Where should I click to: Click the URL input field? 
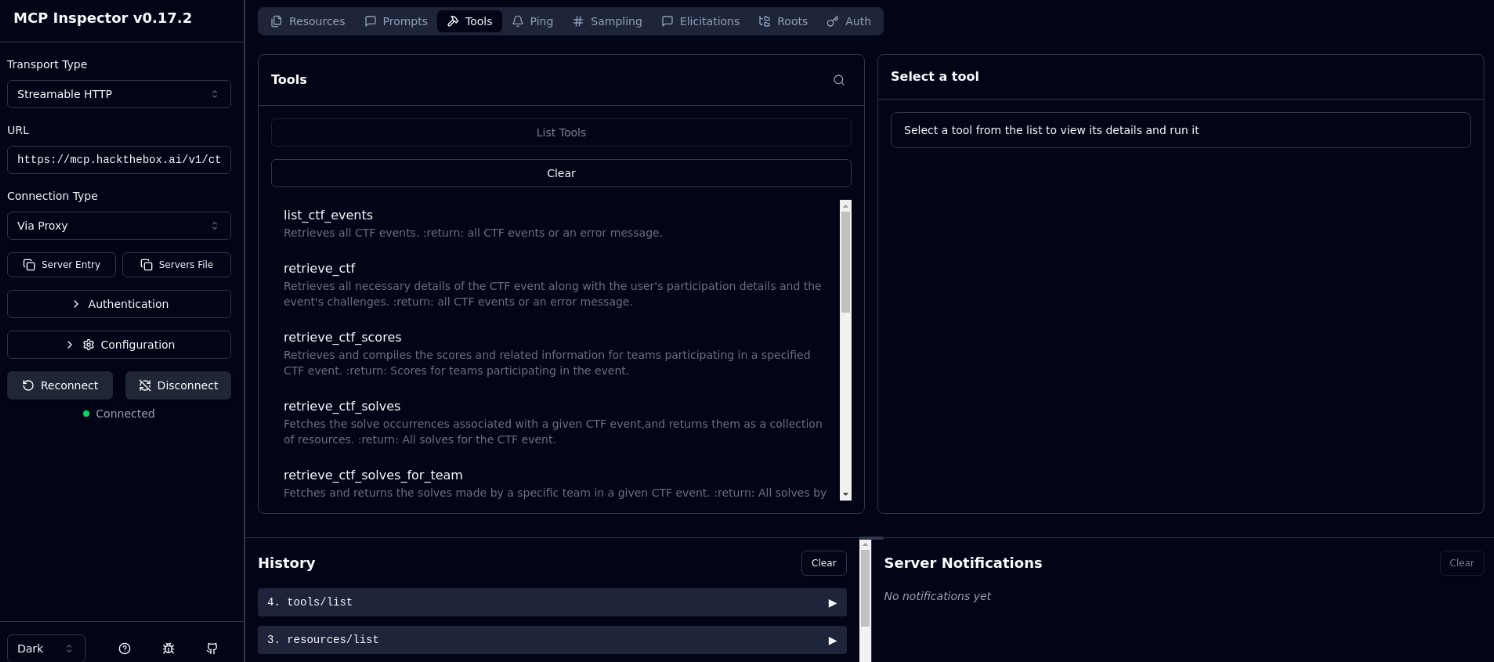[119, 160]
